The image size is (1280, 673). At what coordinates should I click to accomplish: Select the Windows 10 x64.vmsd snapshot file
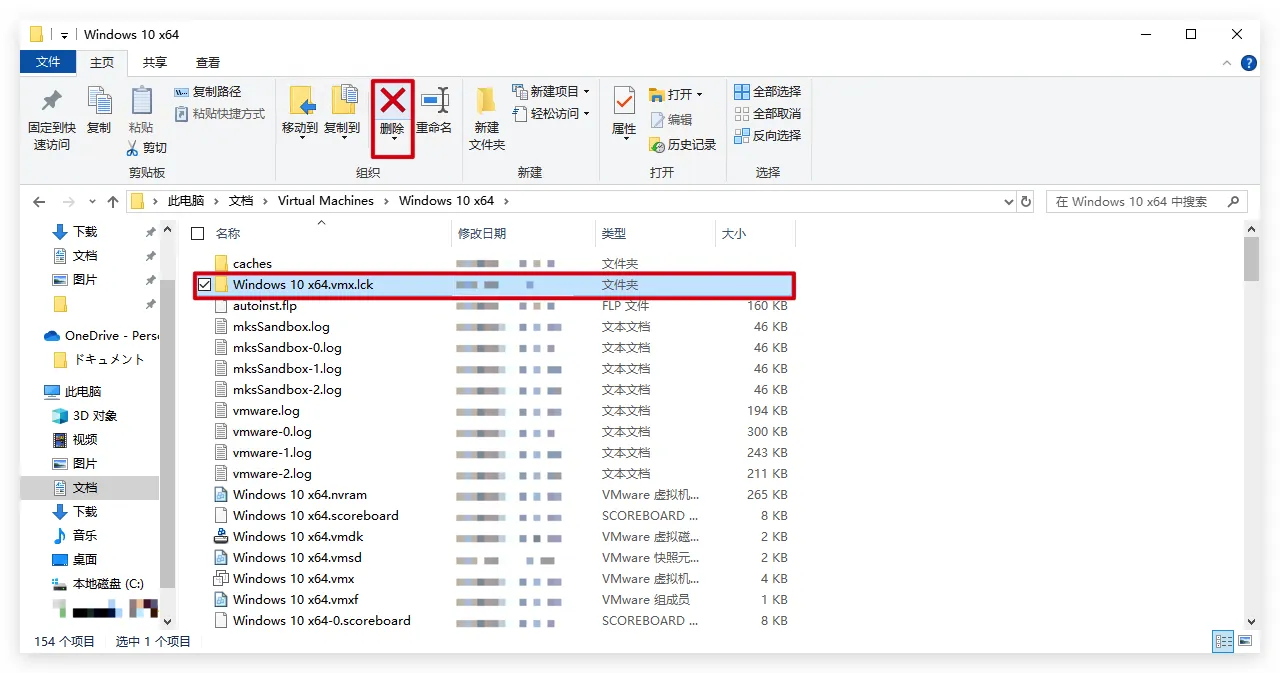point(297,558)
